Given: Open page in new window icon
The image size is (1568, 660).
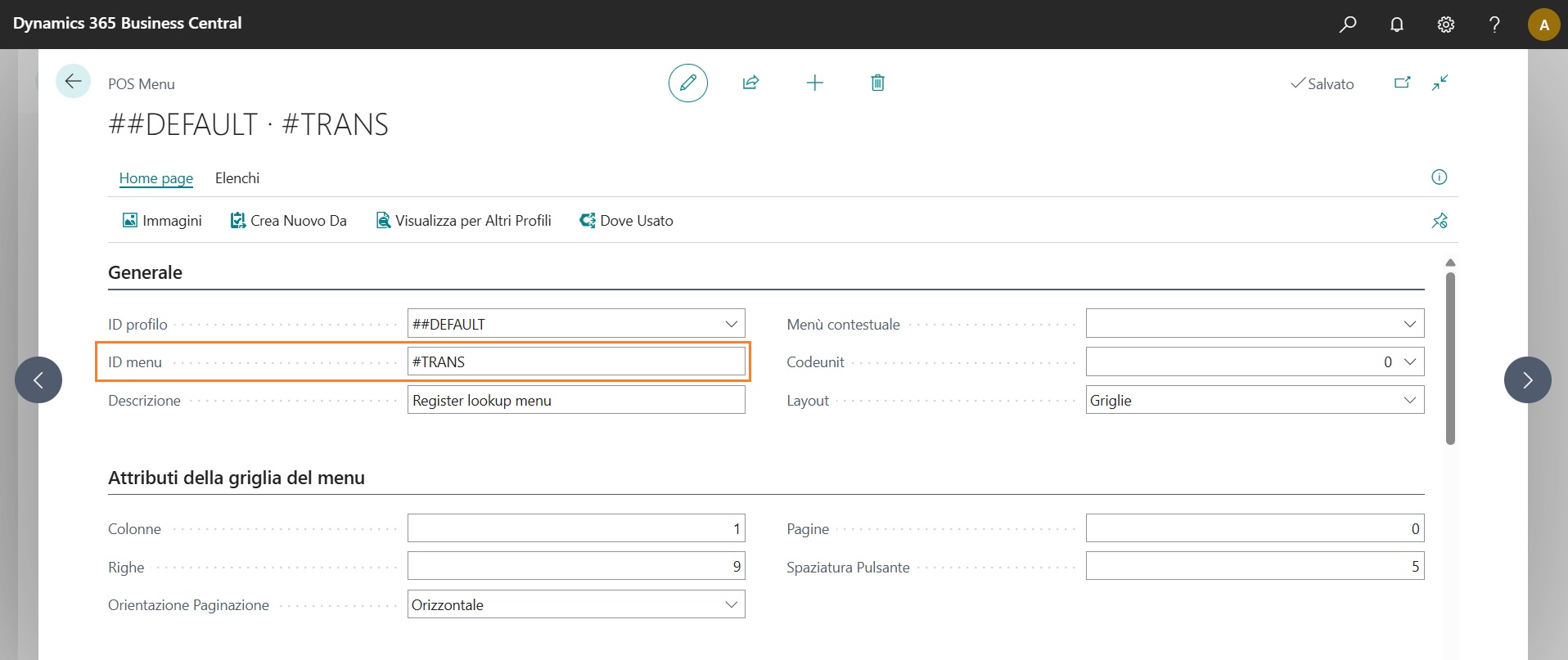Looking at the screenshot, I should click(1402, 83).
